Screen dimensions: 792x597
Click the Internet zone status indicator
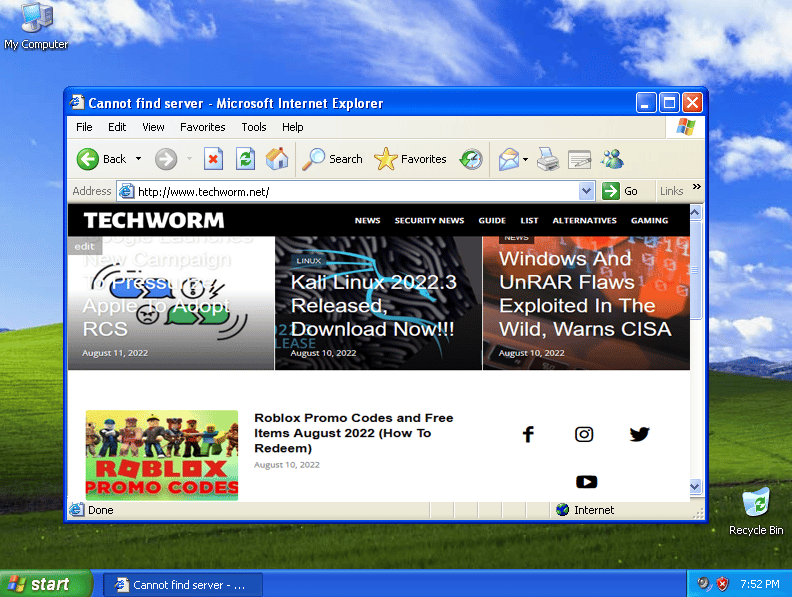pyautogui.click(x=585, y=510)
